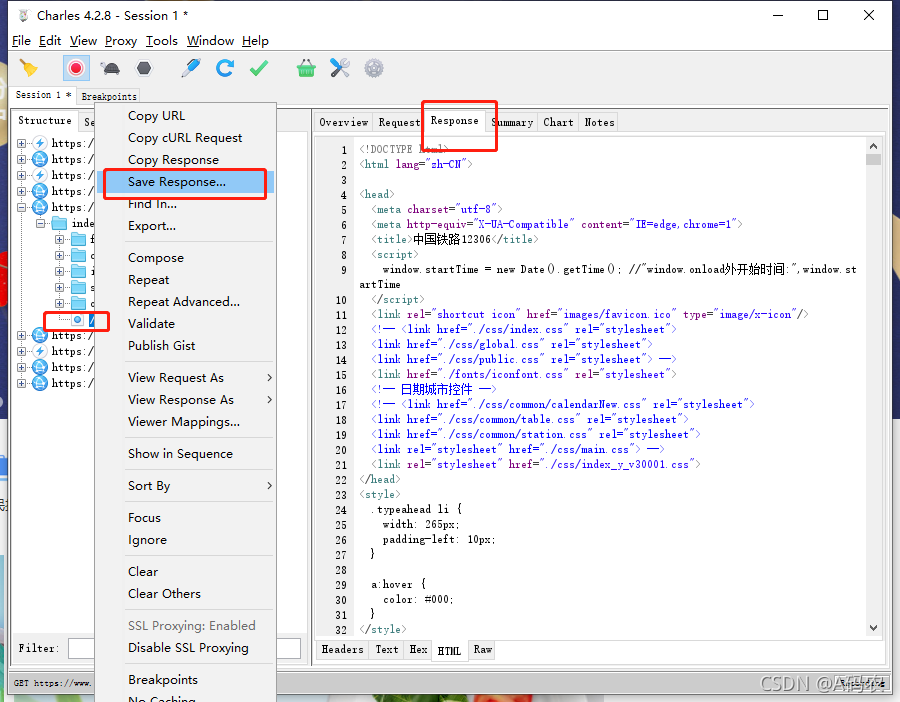Open the View menu
Screen dimensions: 900x702
click(x=83, y=41)
